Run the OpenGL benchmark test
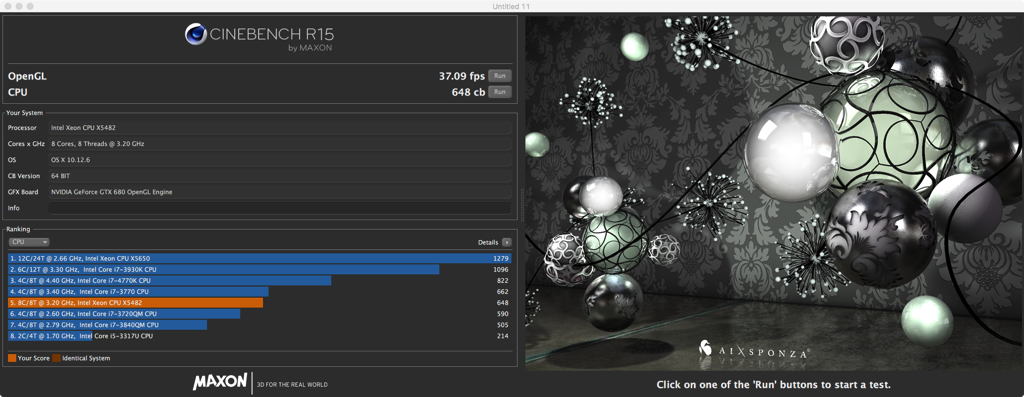 (x=500, y=76)
